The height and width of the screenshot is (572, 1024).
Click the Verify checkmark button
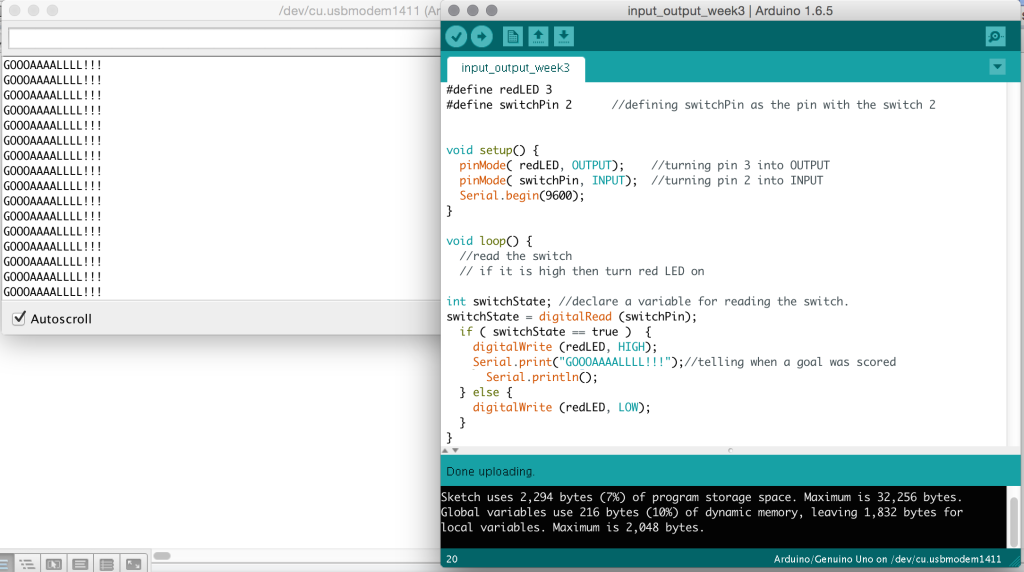pyautogui.click(x=456, y=37)
